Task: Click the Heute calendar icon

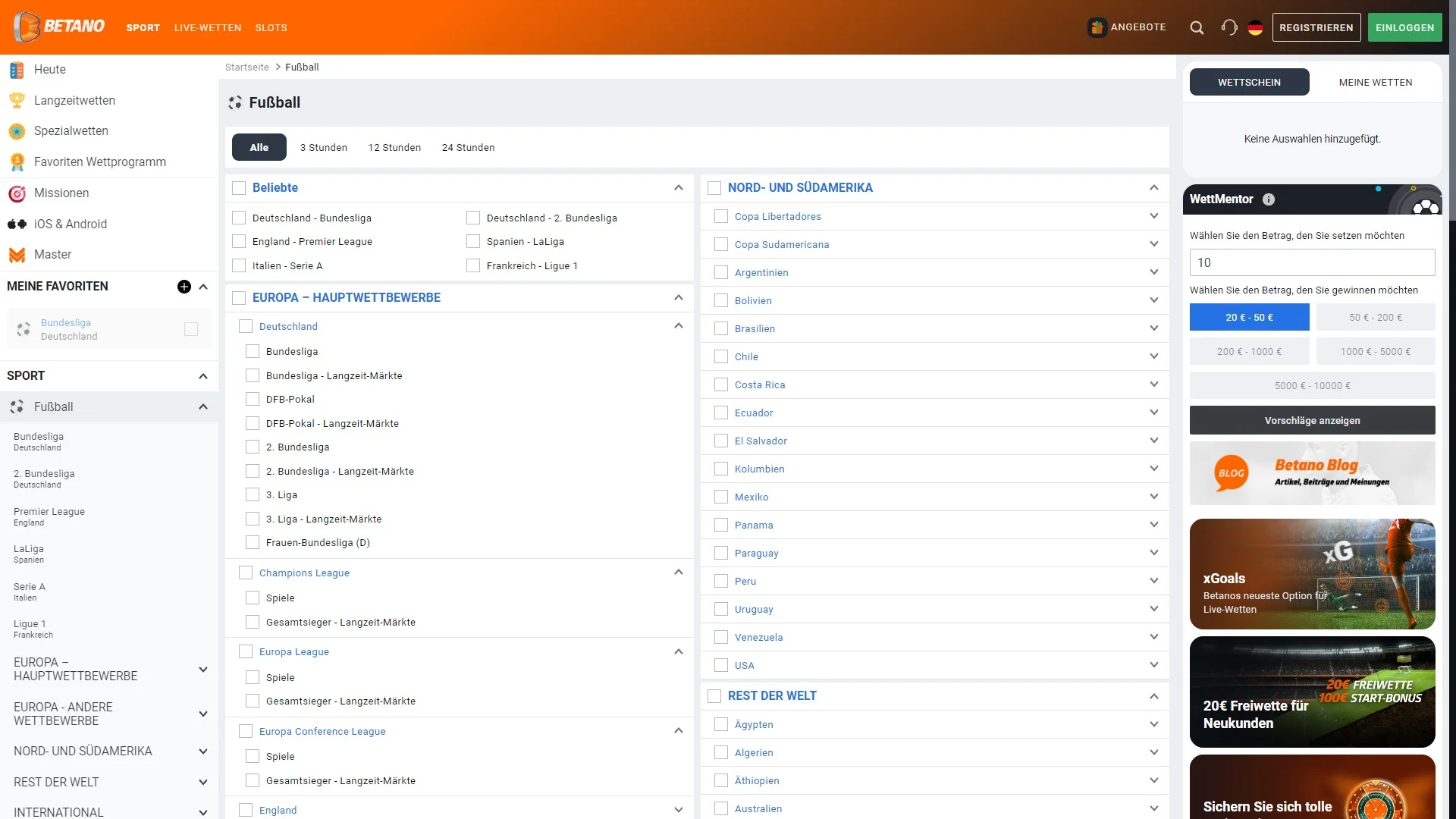Action: [x=17, y=70]
